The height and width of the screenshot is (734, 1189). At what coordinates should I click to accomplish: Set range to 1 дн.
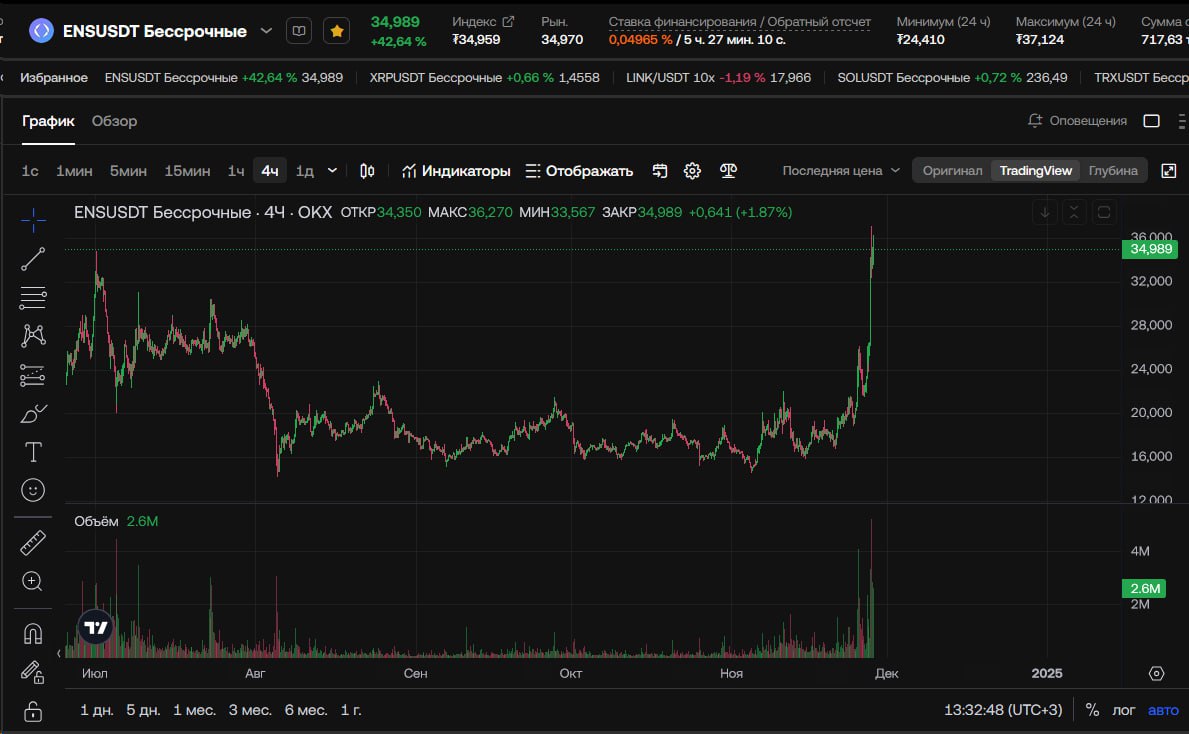click(x=96, y=710)
